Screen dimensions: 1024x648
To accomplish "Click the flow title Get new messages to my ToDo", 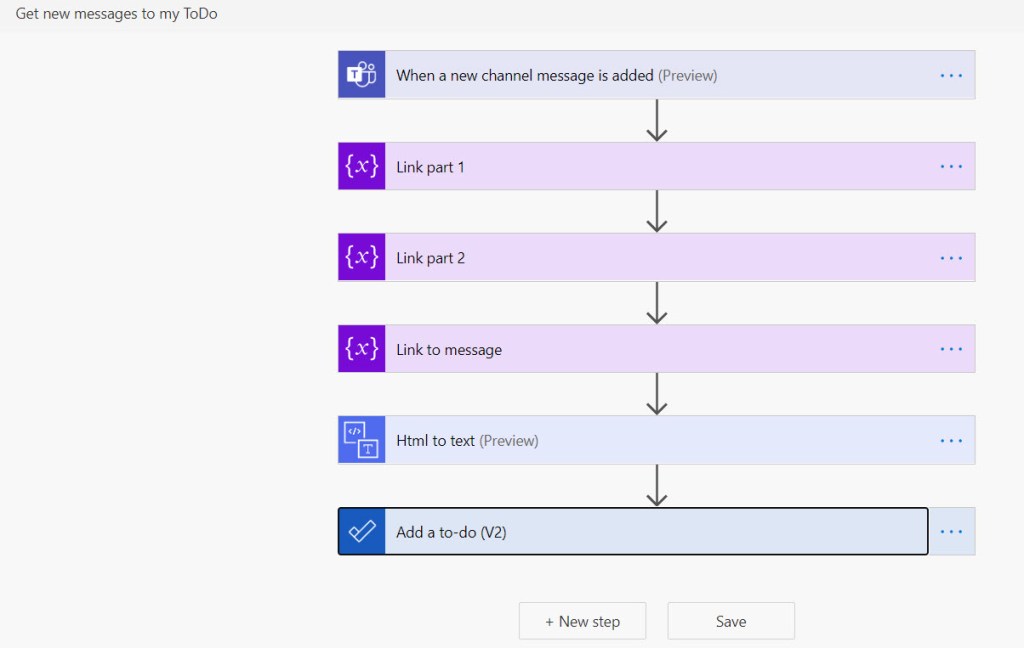I will 116,14.
